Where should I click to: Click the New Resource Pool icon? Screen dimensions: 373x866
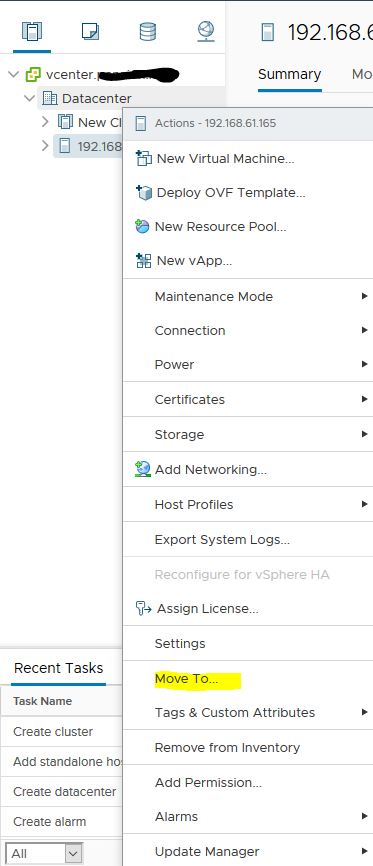tap(143, 226)
